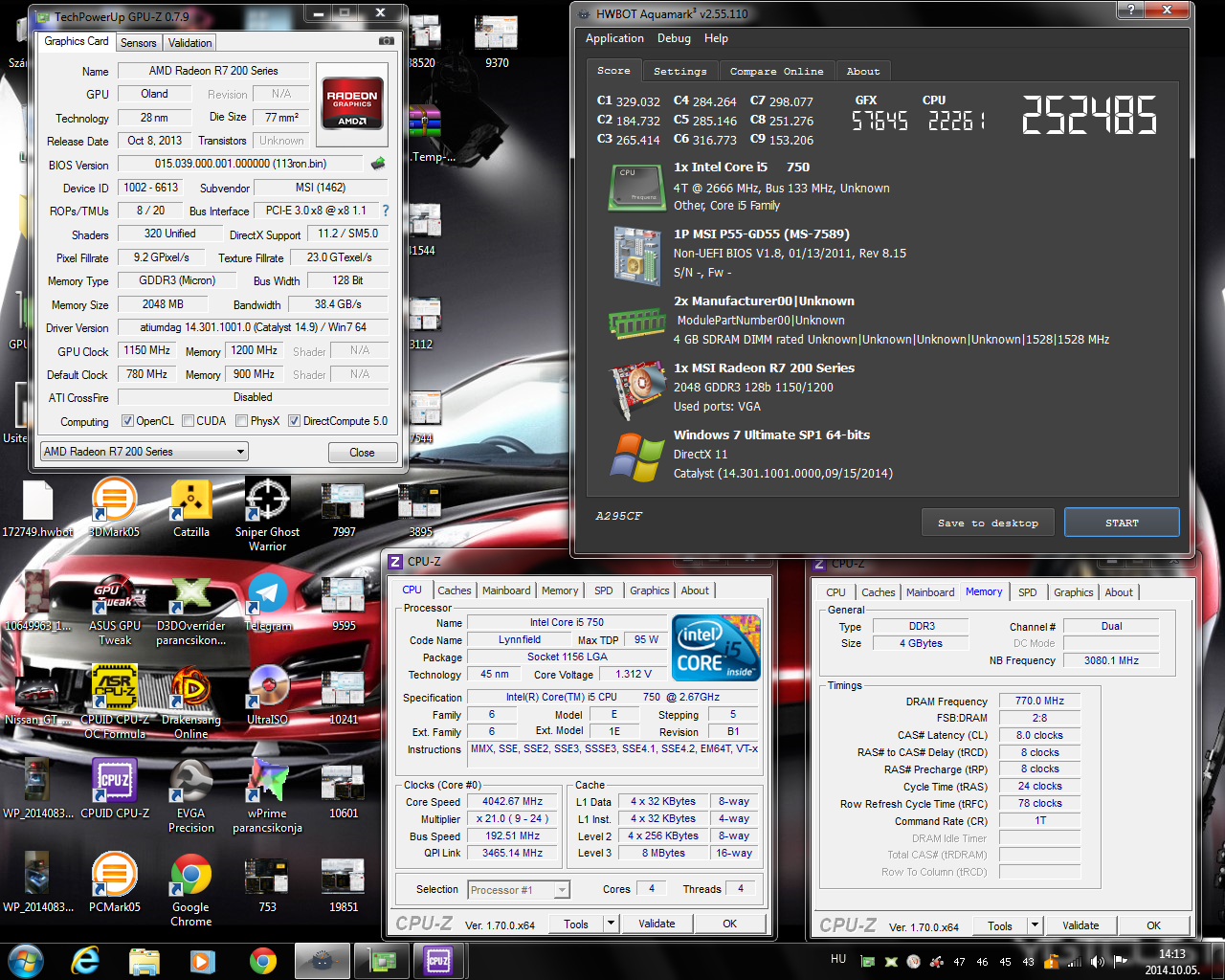Click the graphics card icon in Aquamark

pos(637,390)
